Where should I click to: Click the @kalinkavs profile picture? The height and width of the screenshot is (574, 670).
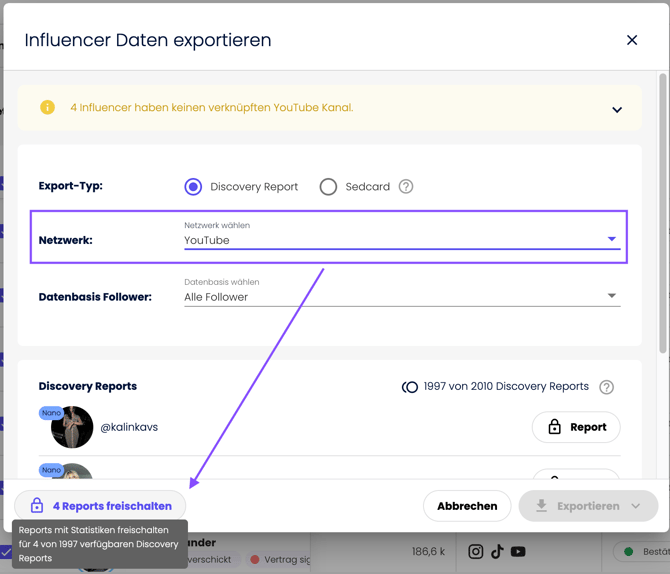click(x=72, y=427)
